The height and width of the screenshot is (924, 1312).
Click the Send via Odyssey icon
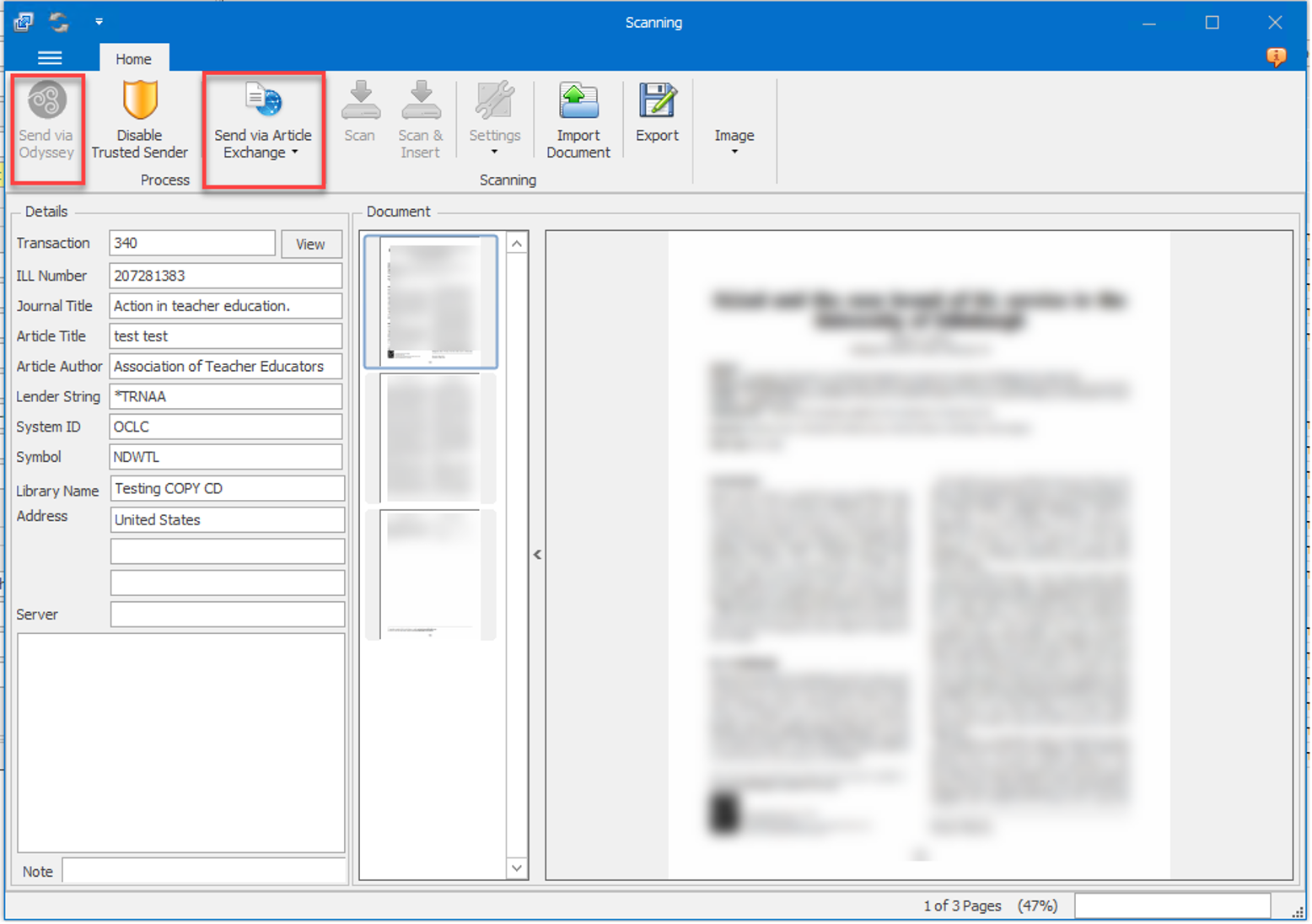[47, 101]
